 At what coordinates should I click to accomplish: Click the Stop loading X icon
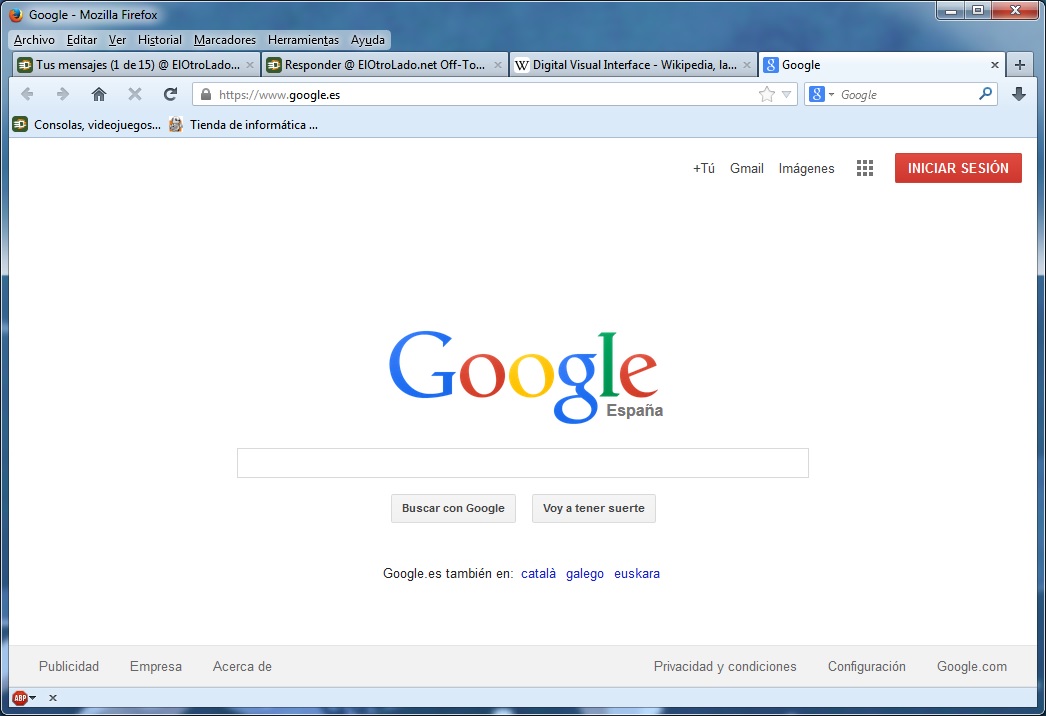click(x=135, y=94)
